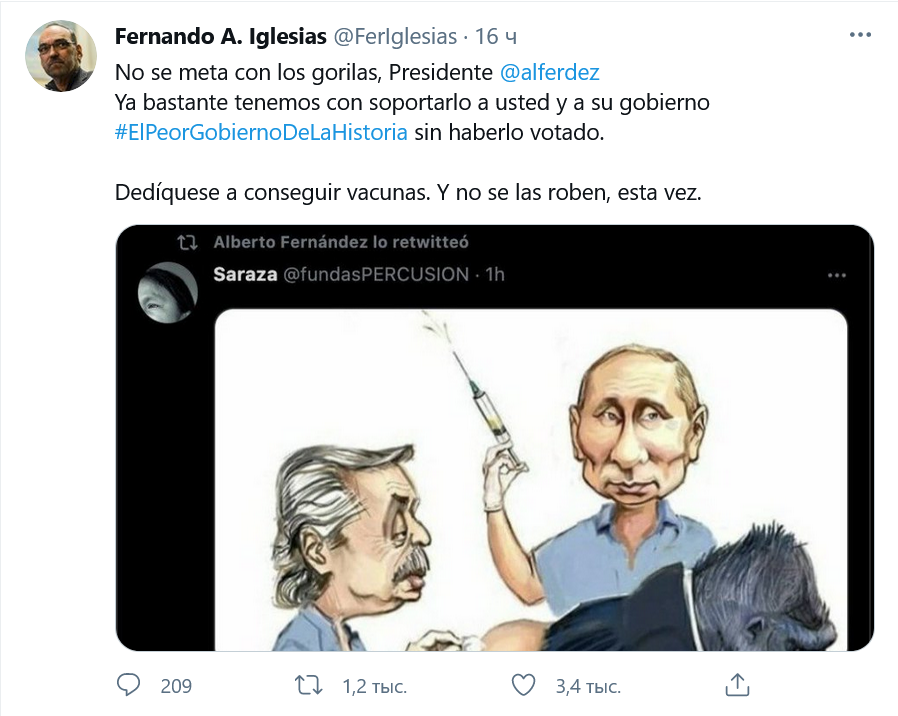Open the attached cartoon image in the tweet

[530, 480]
